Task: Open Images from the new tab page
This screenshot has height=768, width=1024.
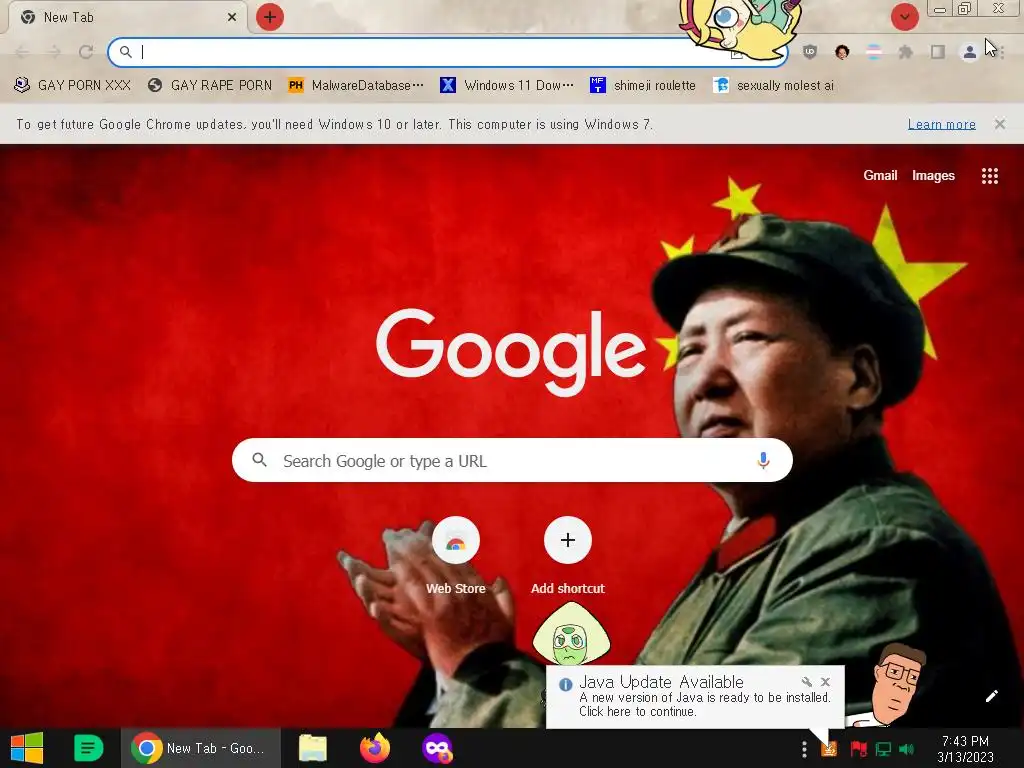Action: click(933, 176)
